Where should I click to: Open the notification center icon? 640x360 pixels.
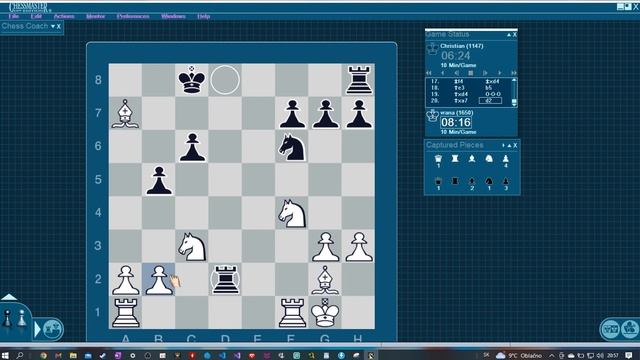629,356
